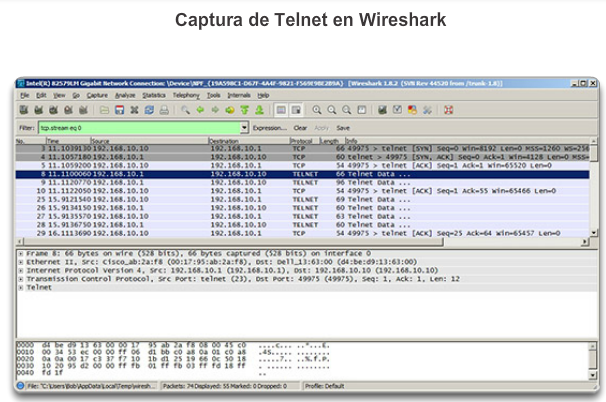The image size is (606, 402).
Task: Select packet 10 ACK row
Action: coord(302,191)
